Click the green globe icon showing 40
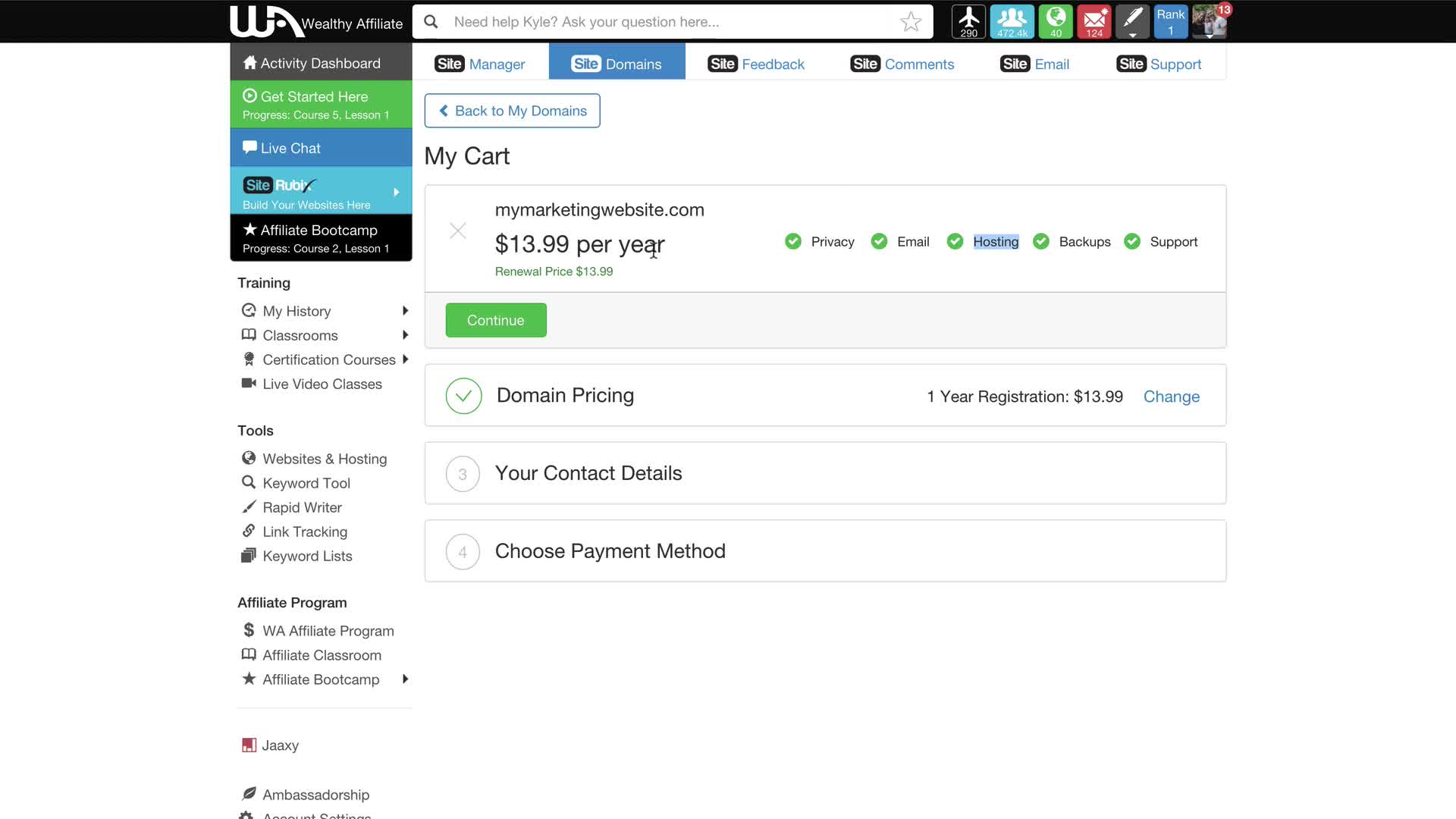This screenshot has width=1456, height=819. (1055, 21)
